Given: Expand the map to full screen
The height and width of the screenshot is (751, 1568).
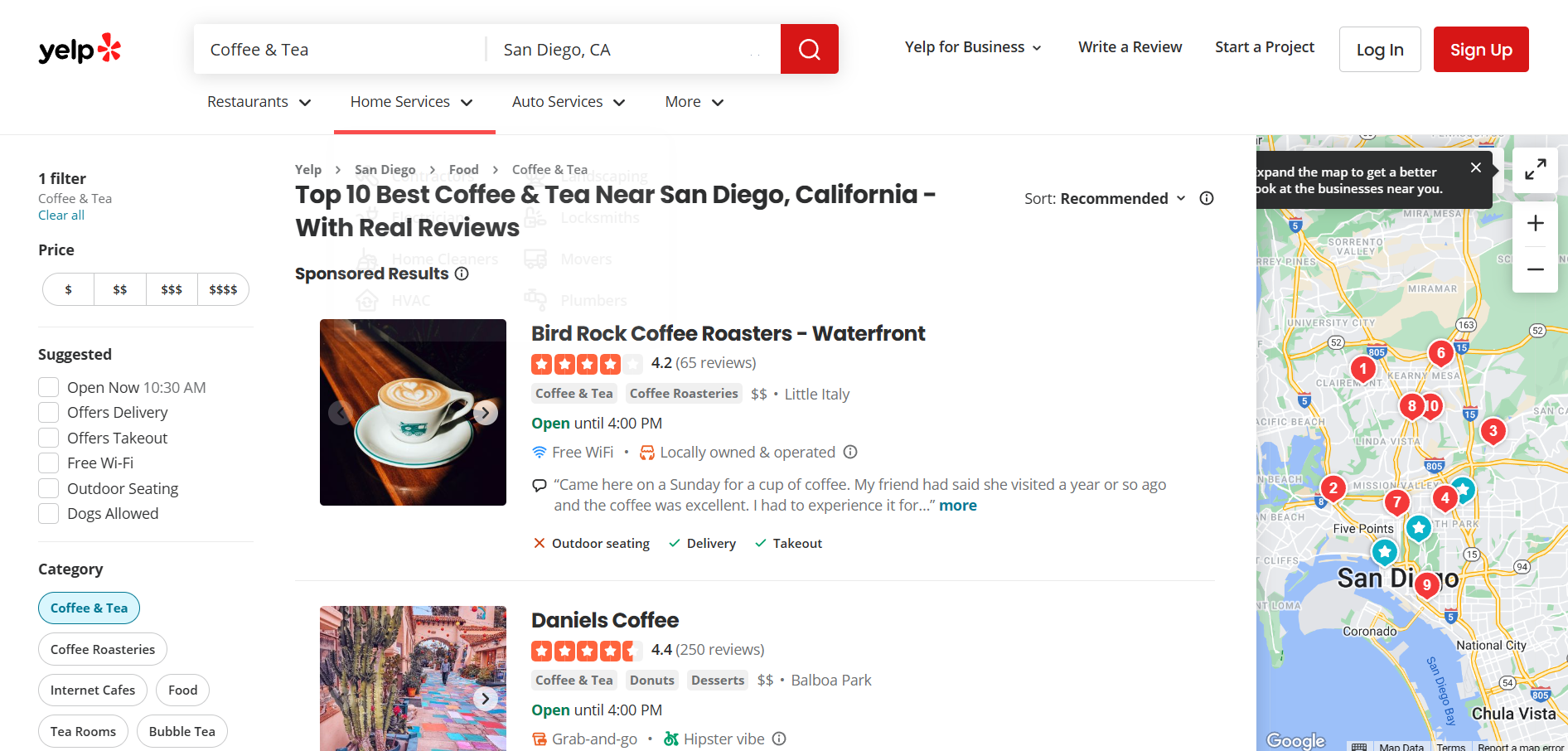Looking at the screenshot, I should pyautogui.click(x=1535, y=170).
